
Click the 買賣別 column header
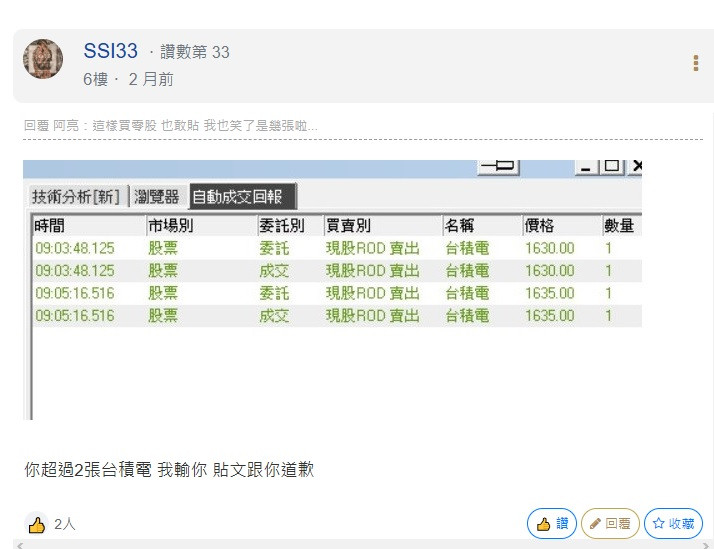point(348,226)
